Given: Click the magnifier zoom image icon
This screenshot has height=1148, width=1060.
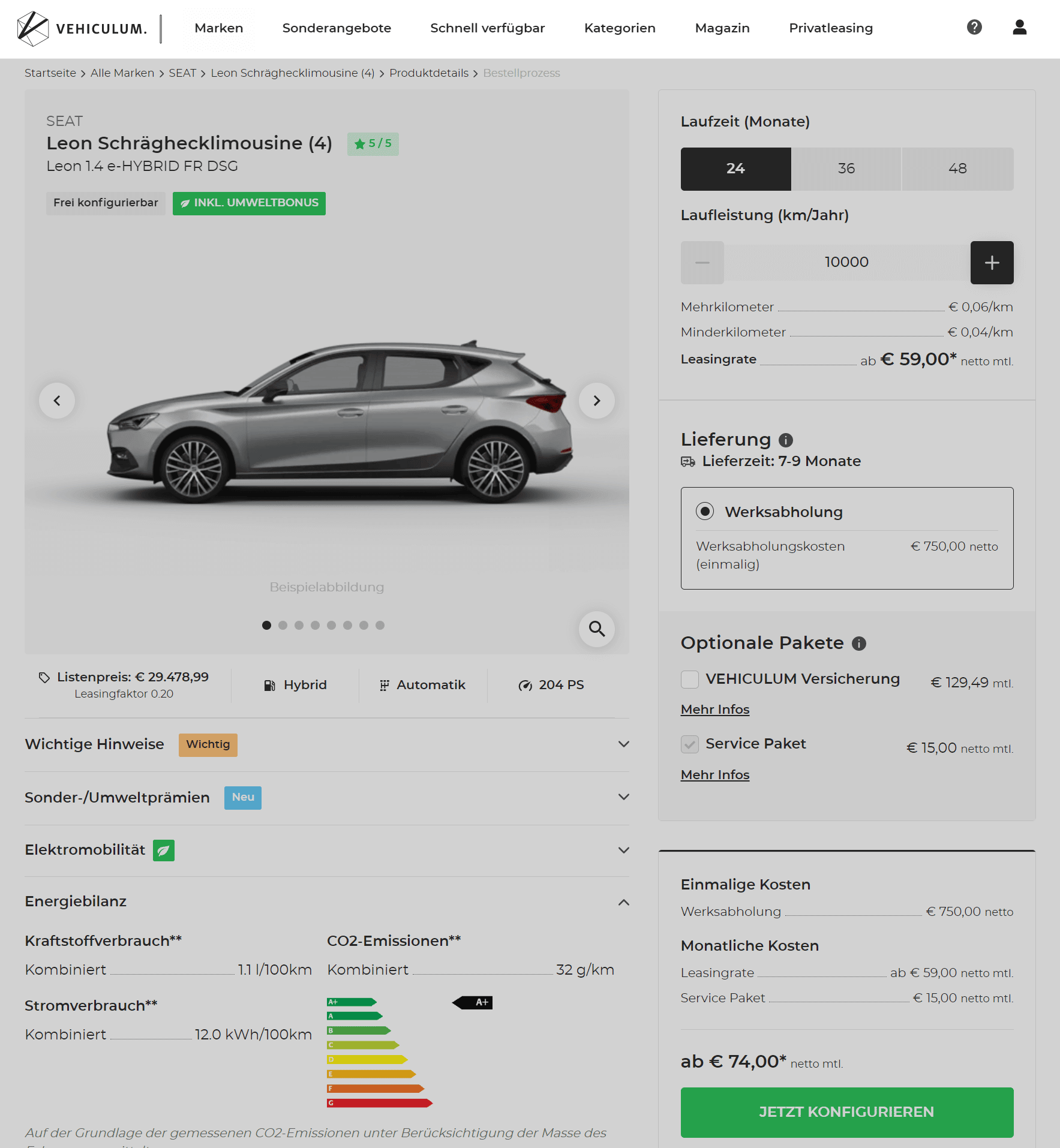Looking at the screenshot, I should coord(597,629).
